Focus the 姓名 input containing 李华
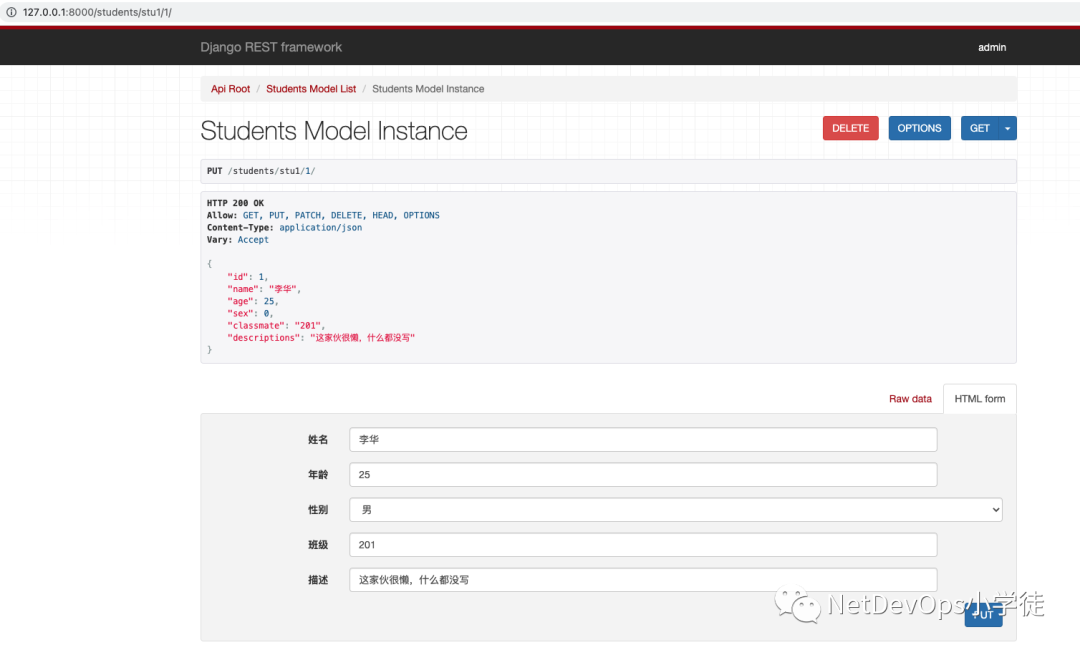The width and height of the screenshot is (1080, 655). point(643,439)
